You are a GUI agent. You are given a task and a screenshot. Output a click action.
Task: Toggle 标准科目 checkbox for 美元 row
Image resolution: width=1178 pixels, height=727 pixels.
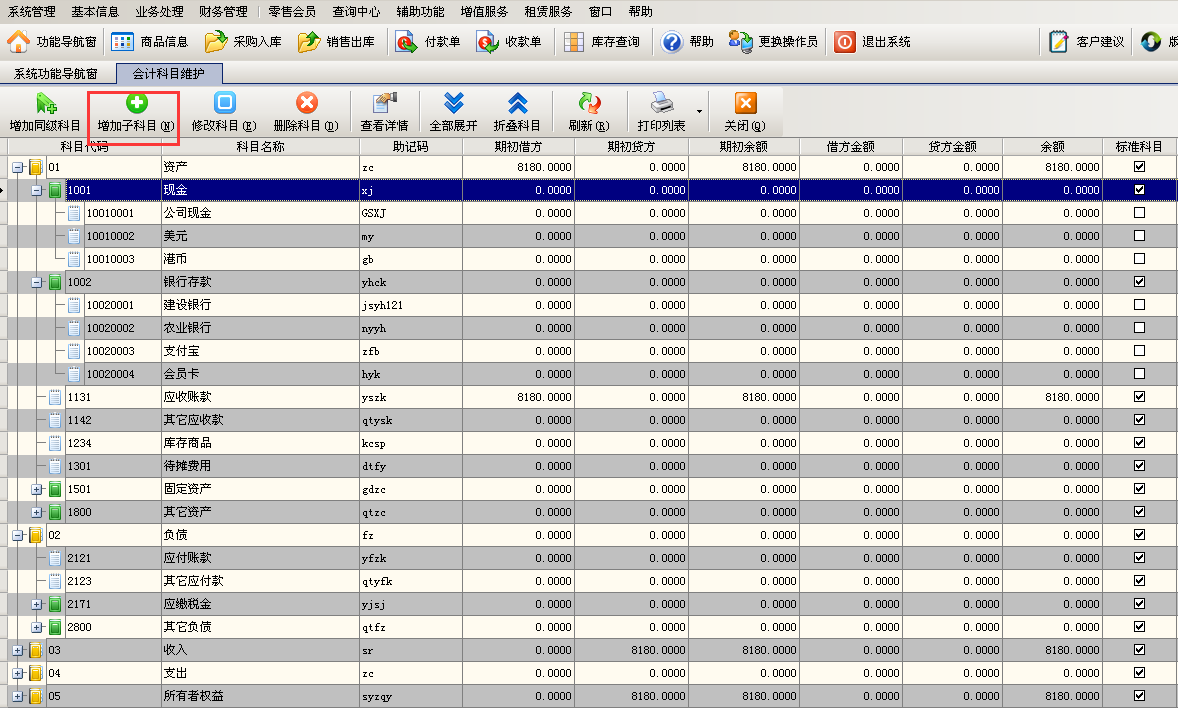pyautogui.click(x=1139, y=236)
